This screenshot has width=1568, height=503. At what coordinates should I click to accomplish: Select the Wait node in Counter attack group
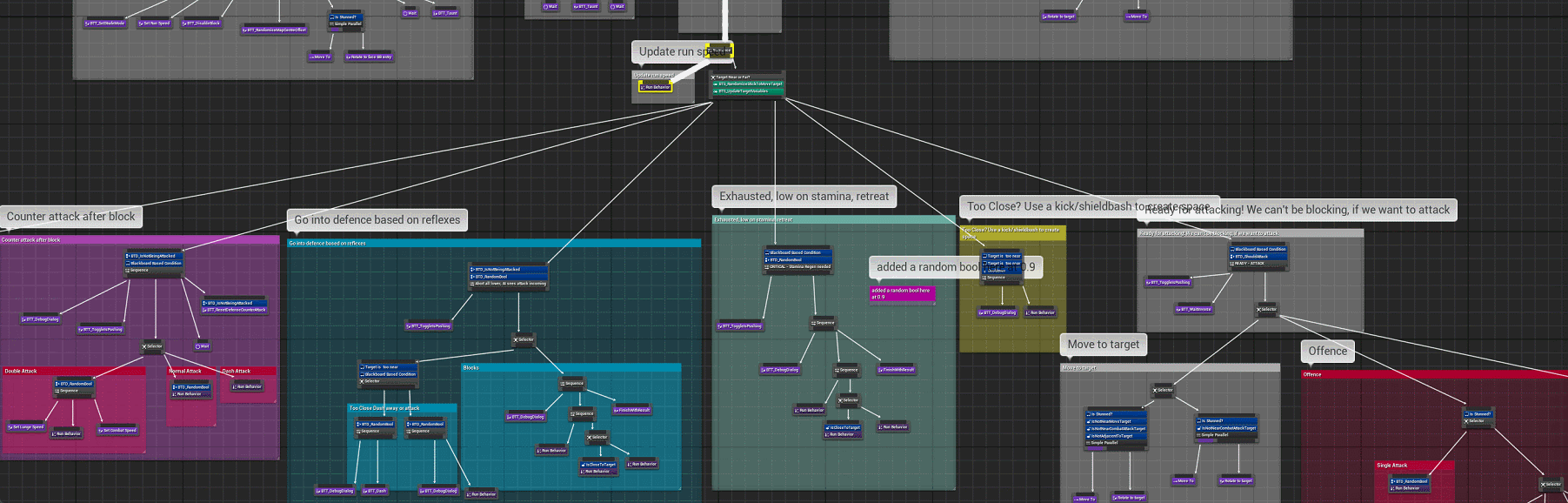click(203, 346)
